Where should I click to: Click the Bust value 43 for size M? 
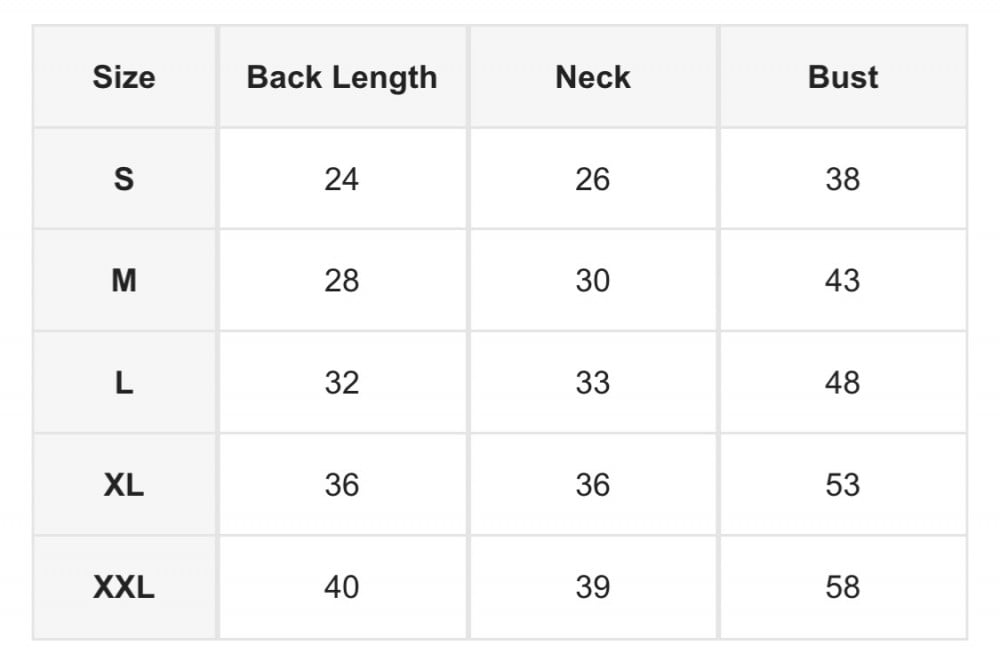point(843,281)
